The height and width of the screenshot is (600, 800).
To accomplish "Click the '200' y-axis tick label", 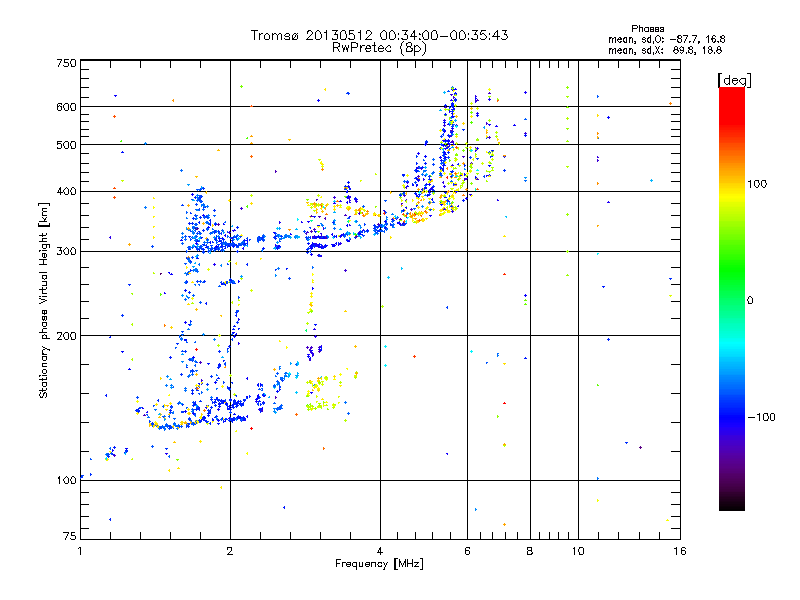I will pos(66,336).
